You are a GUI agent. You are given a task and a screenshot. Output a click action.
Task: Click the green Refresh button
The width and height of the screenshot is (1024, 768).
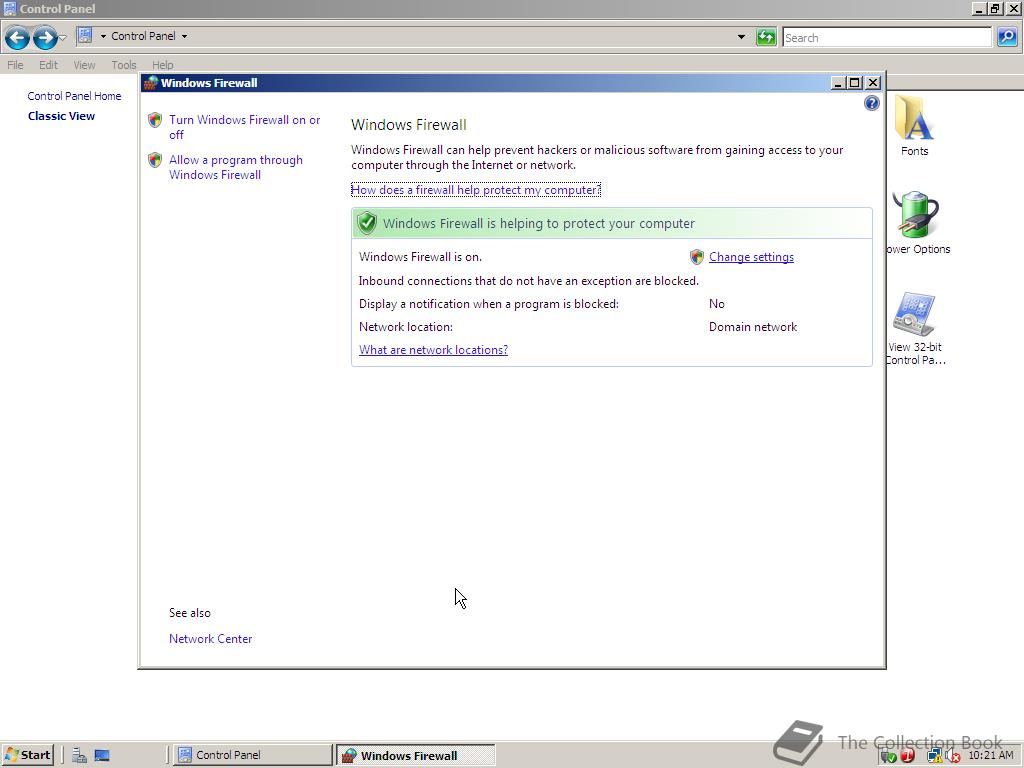765,37
